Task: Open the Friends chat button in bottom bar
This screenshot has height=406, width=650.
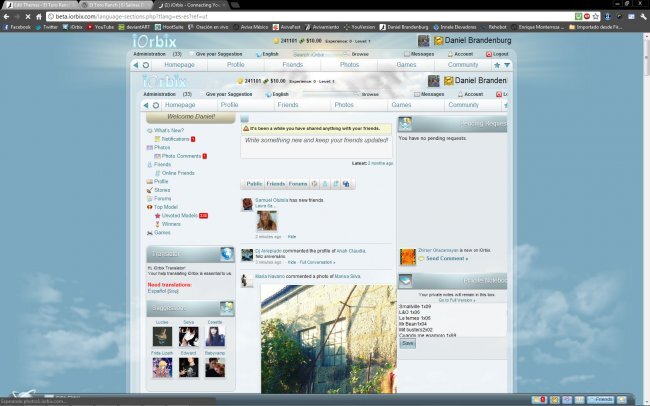Action: [600, 400]
